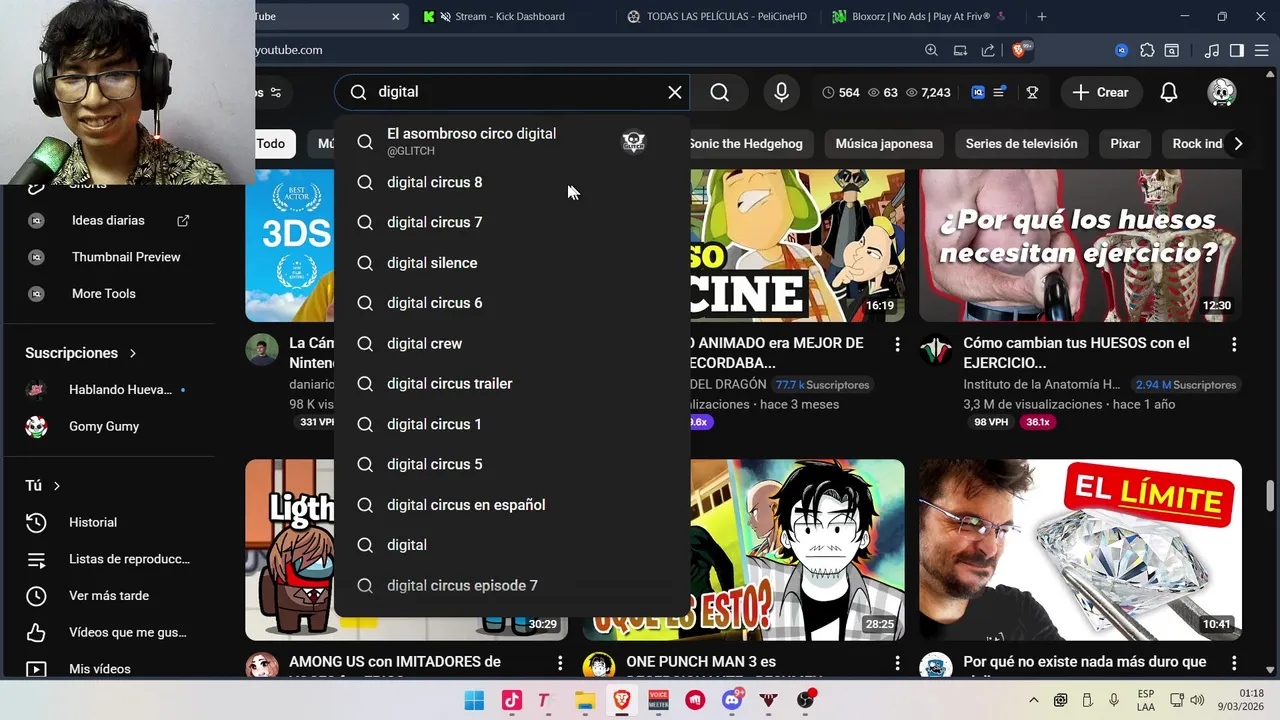Click the install app icon in the address bar
Viewport: 1280px width, 720px height.
click(x=960, y=50)
